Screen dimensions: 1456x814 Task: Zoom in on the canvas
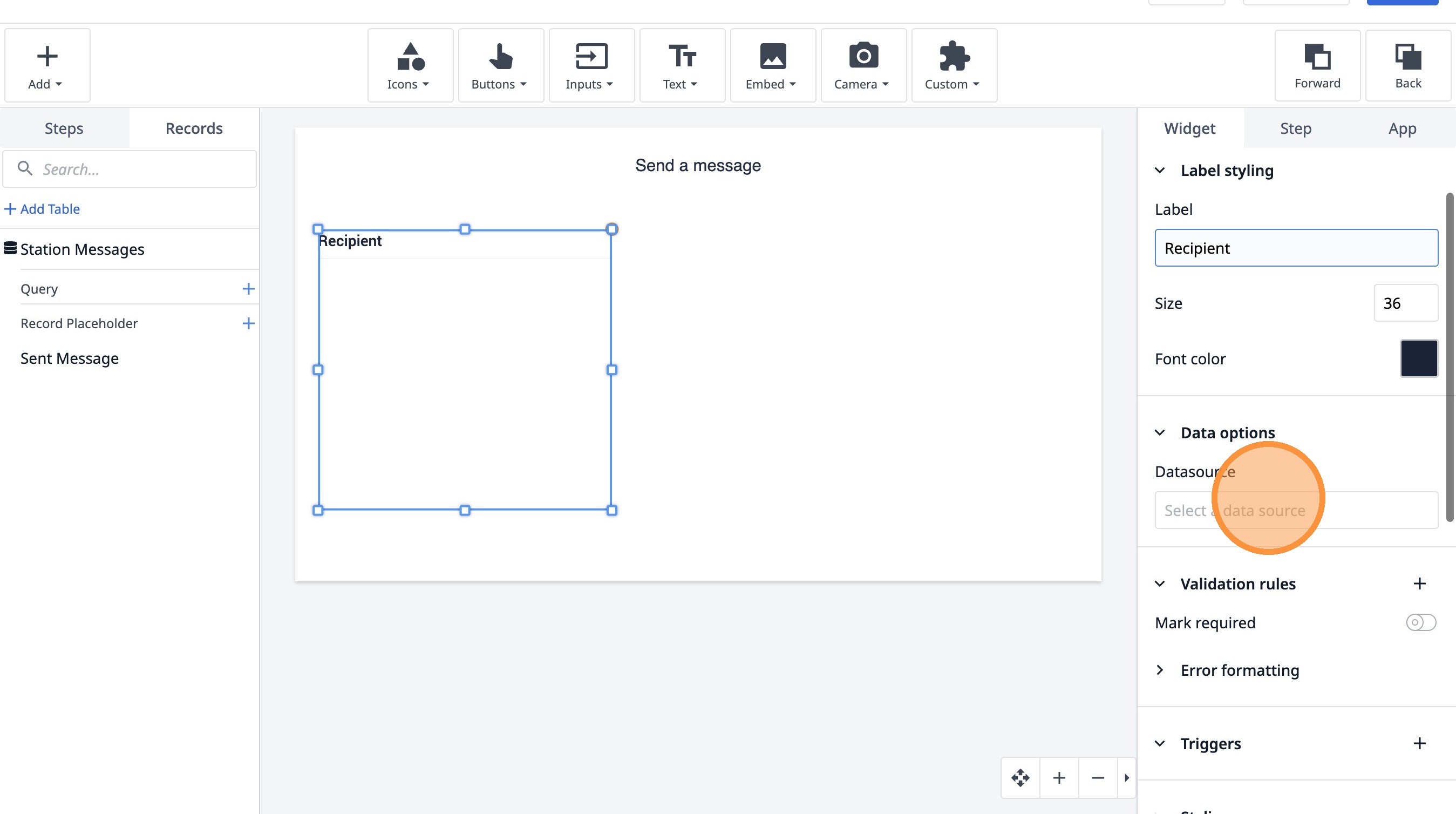[1059, 778]
